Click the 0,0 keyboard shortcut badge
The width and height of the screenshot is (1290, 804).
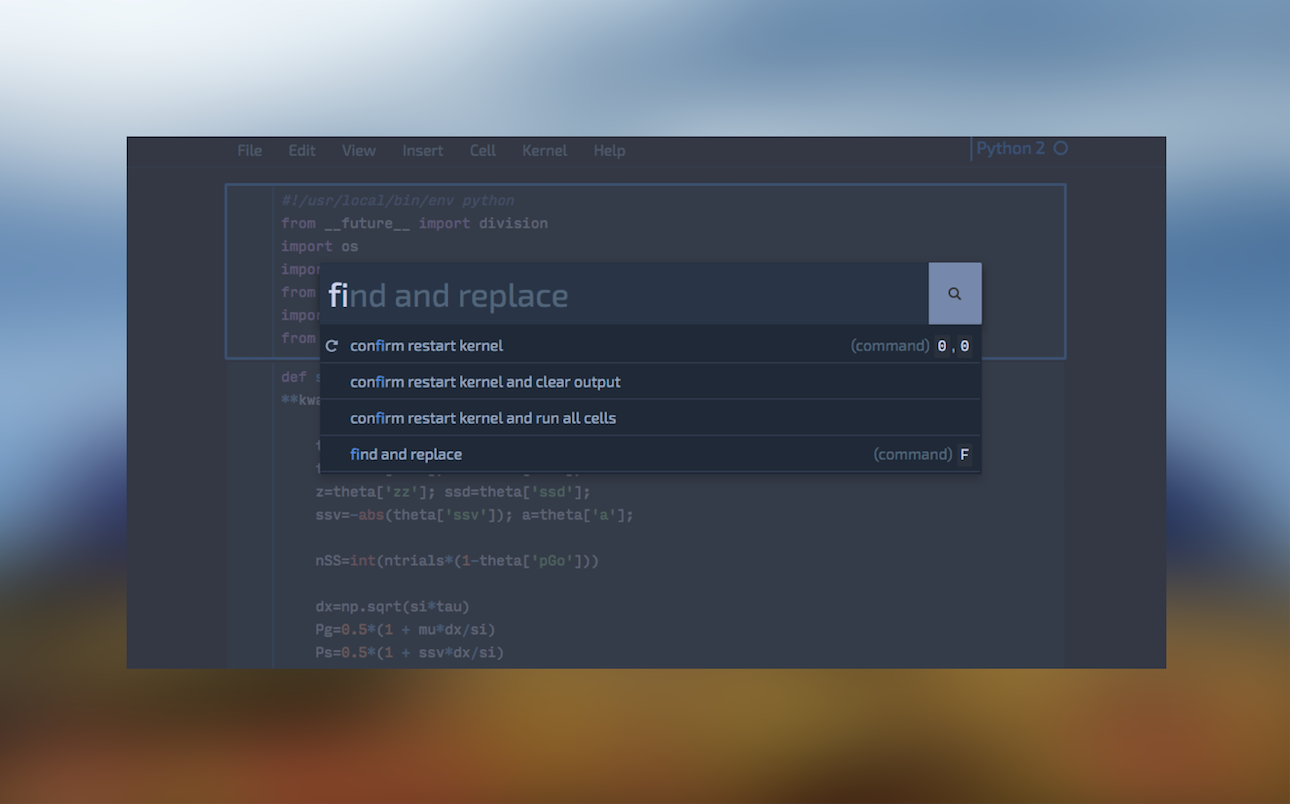coord(954,345)
